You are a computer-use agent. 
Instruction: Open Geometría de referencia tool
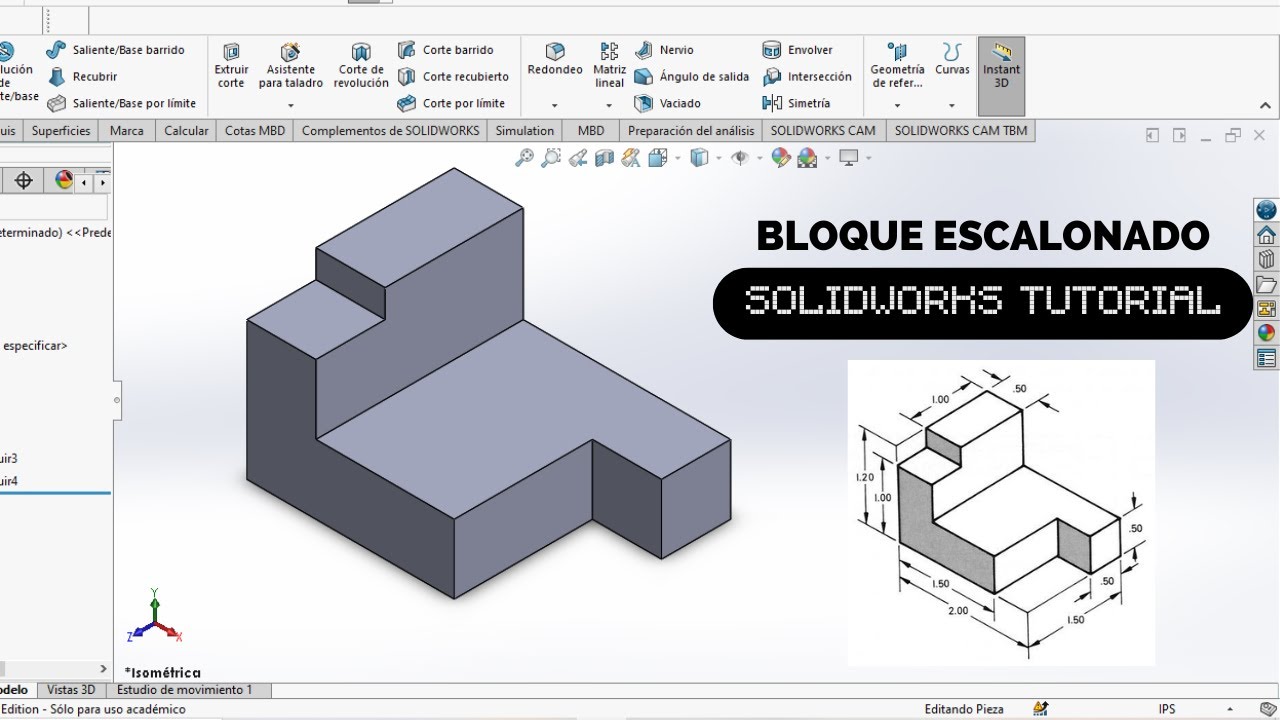coord(897,65)
